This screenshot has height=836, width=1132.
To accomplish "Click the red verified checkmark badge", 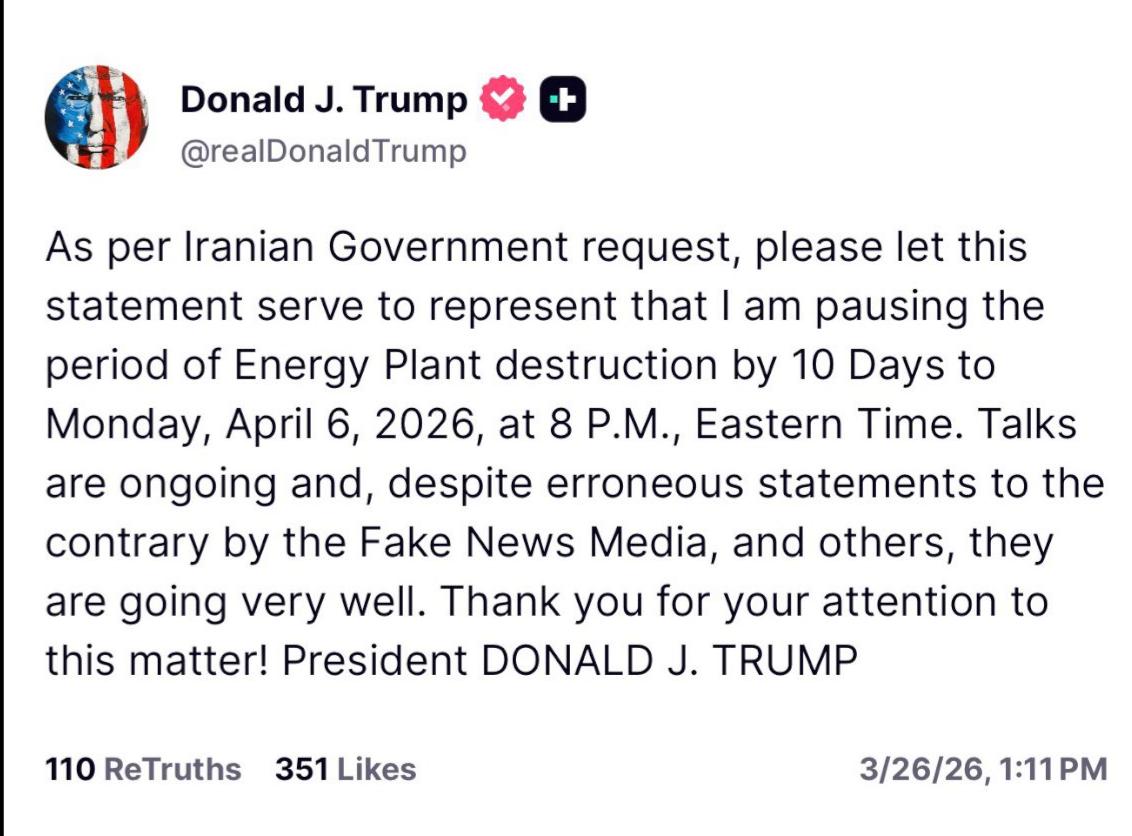I will [503, 101].
